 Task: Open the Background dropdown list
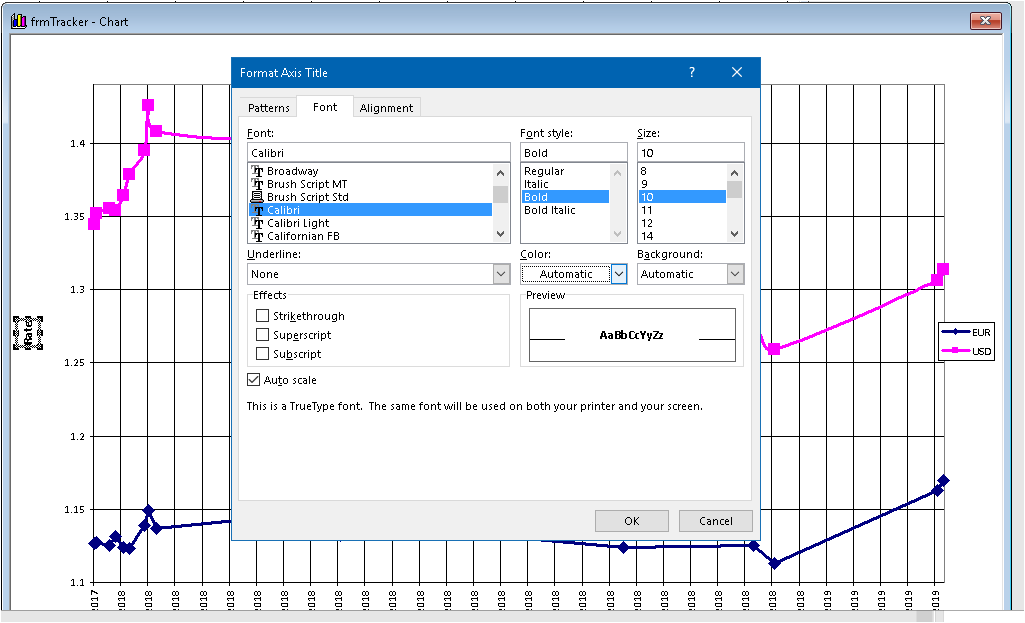click(735, 274)
